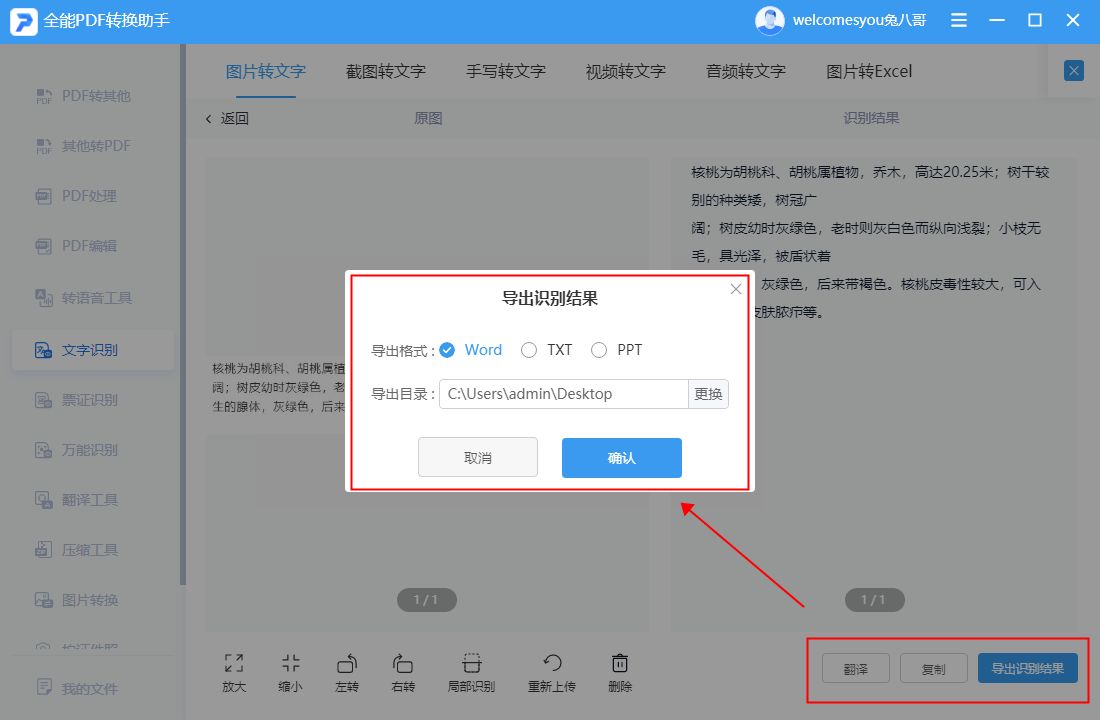This screenshot has height=720, width=1100.
Task: Confirm export by clicking 确认
Action: (x=621, y=457)
